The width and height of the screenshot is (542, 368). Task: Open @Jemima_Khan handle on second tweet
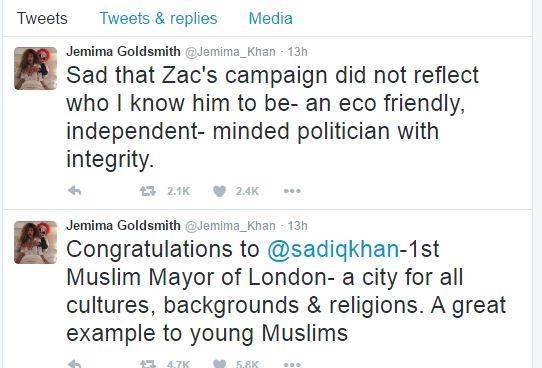pyautogui.click(x=230, y=226)
